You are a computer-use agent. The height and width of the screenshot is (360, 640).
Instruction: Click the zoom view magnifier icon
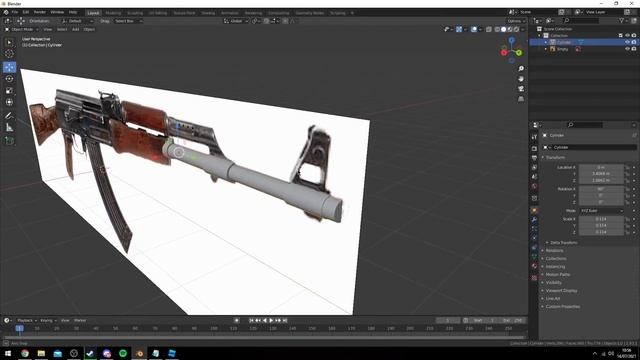click(521, 69)
